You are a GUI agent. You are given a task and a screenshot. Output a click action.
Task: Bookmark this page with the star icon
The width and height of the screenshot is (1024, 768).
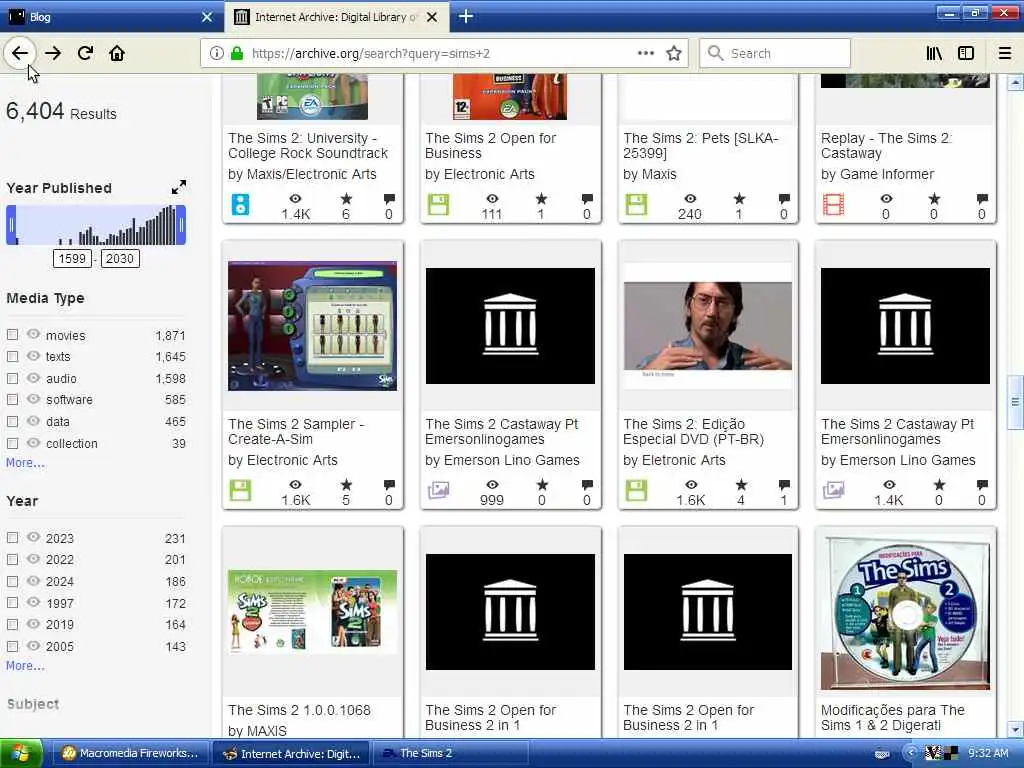pyautogui.click(x=674, y=53)
